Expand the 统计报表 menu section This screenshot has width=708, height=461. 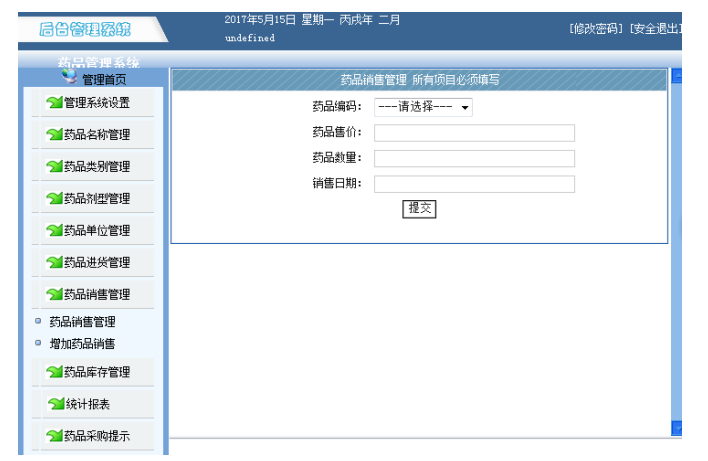click(x=97, y=404)
